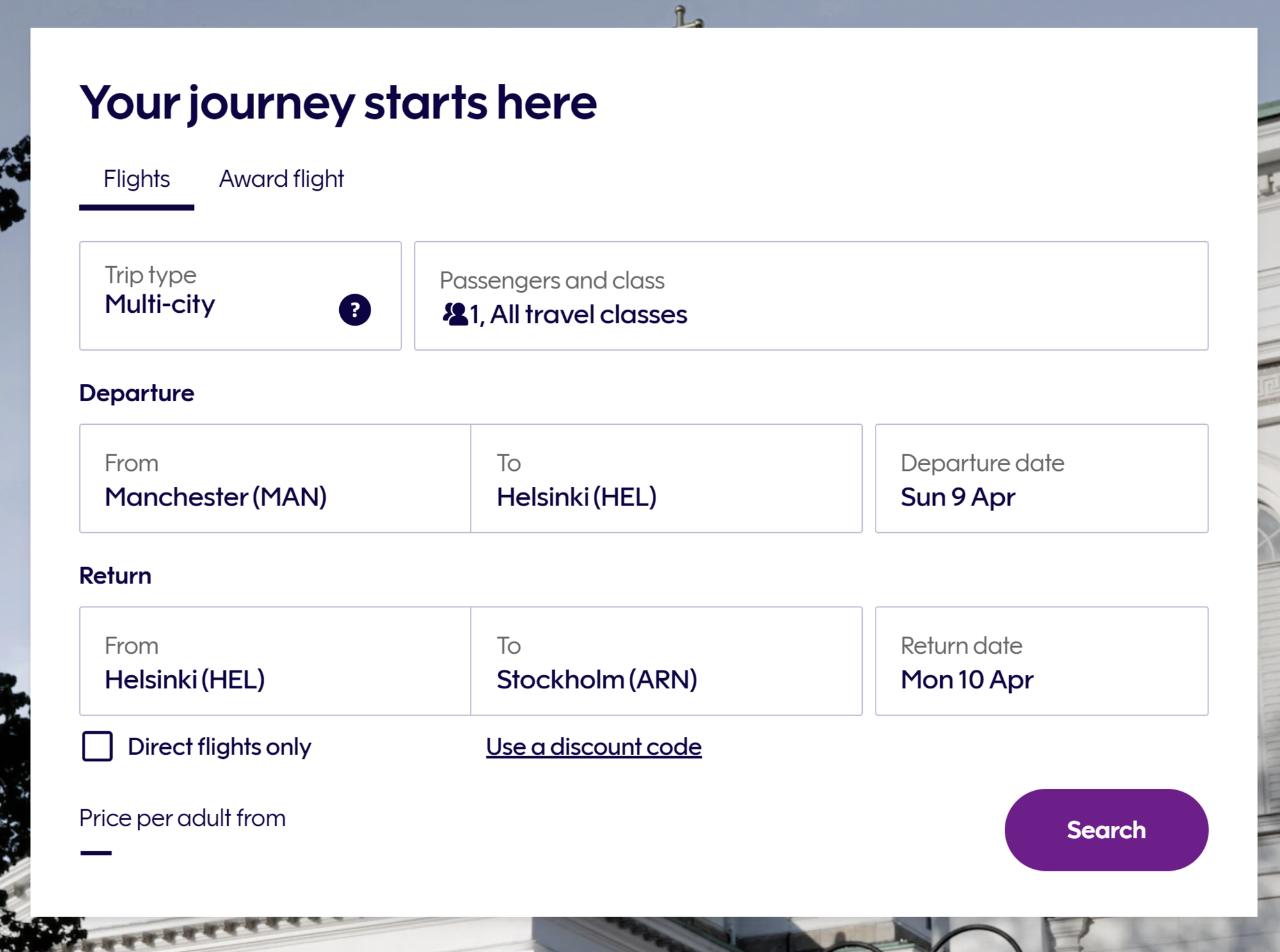Click the Price per adult from text
Viewport: 1280px width, 952px height.
coord(182,818)
